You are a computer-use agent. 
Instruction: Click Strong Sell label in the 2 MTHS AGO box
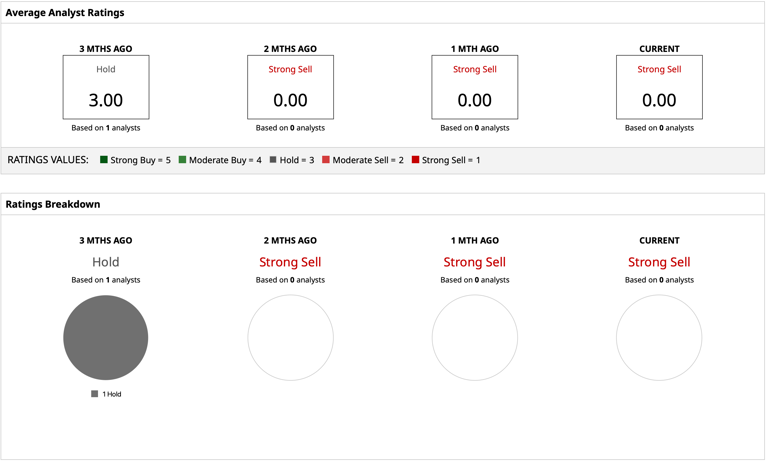pos(290,70)
